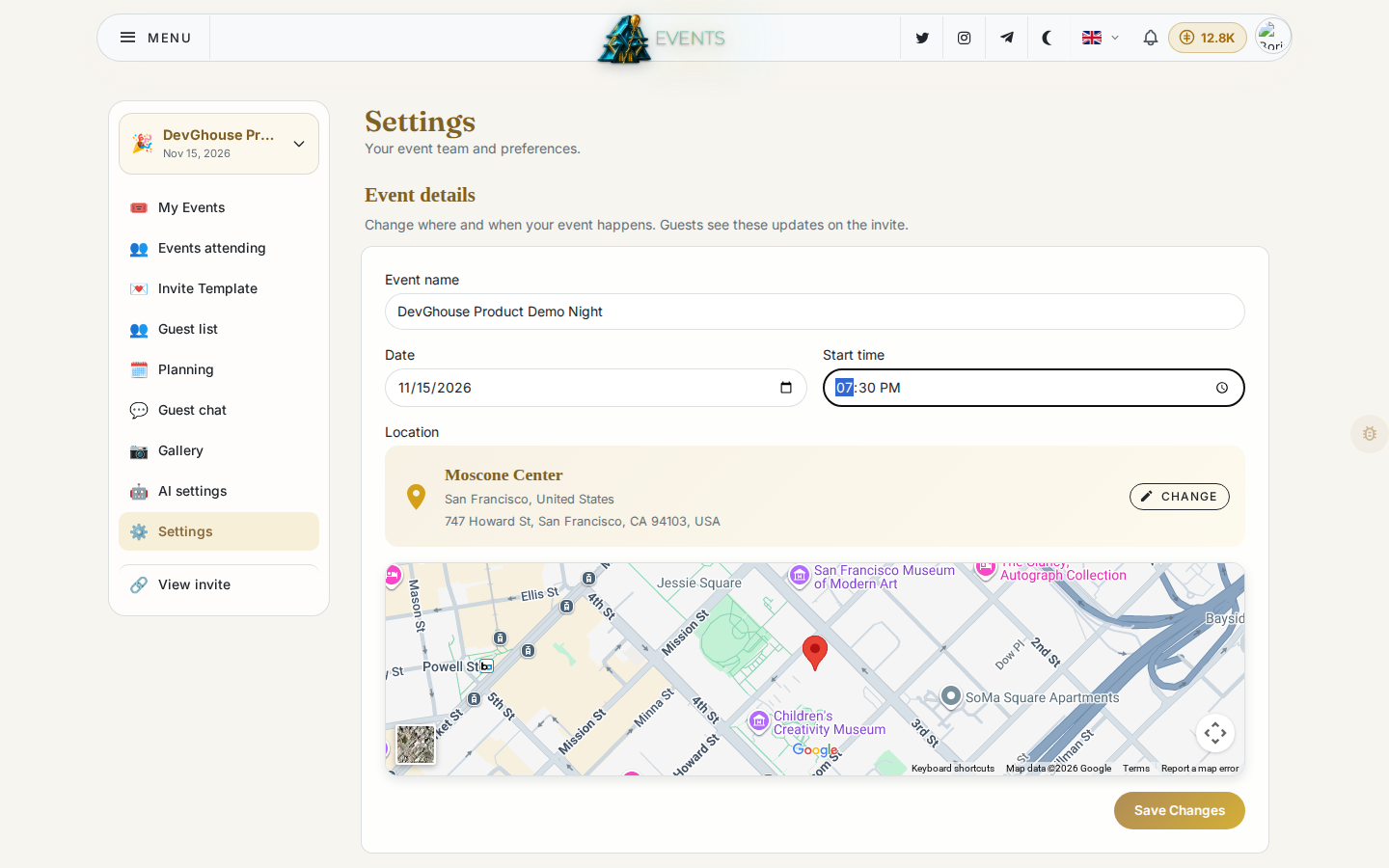Screen dimensions: 1389x868
Task: Click the Google logo on map
Action: click(x=815, y=750)
